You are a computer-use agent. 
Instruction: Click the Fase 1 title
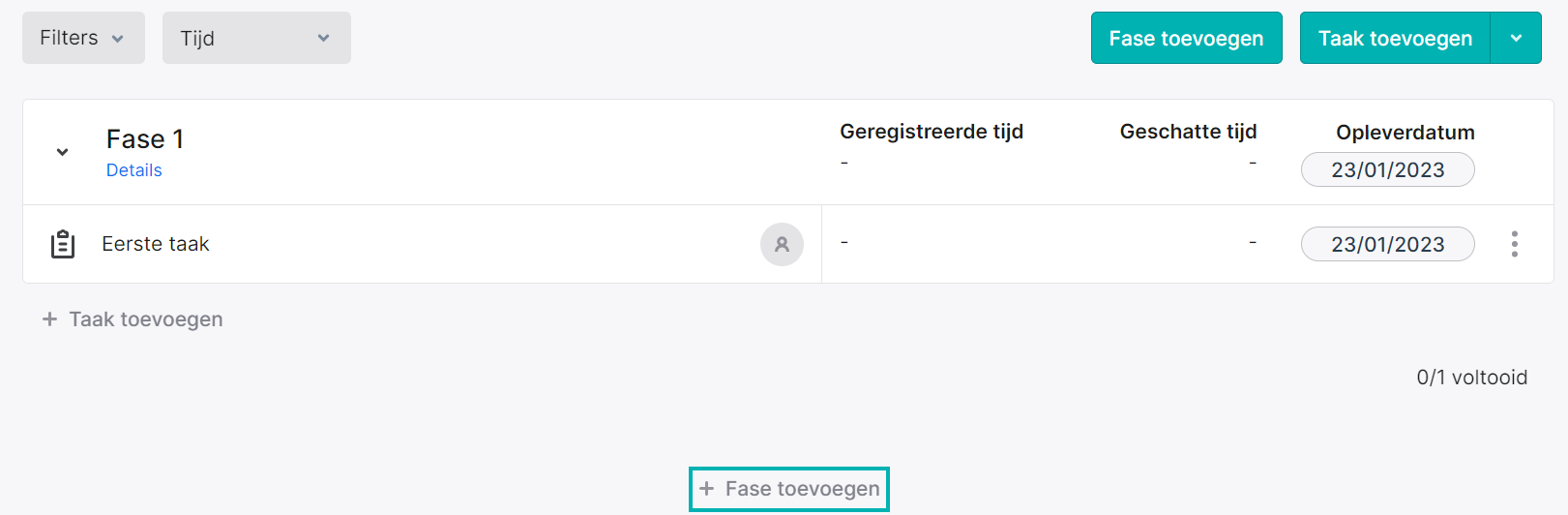145,139
